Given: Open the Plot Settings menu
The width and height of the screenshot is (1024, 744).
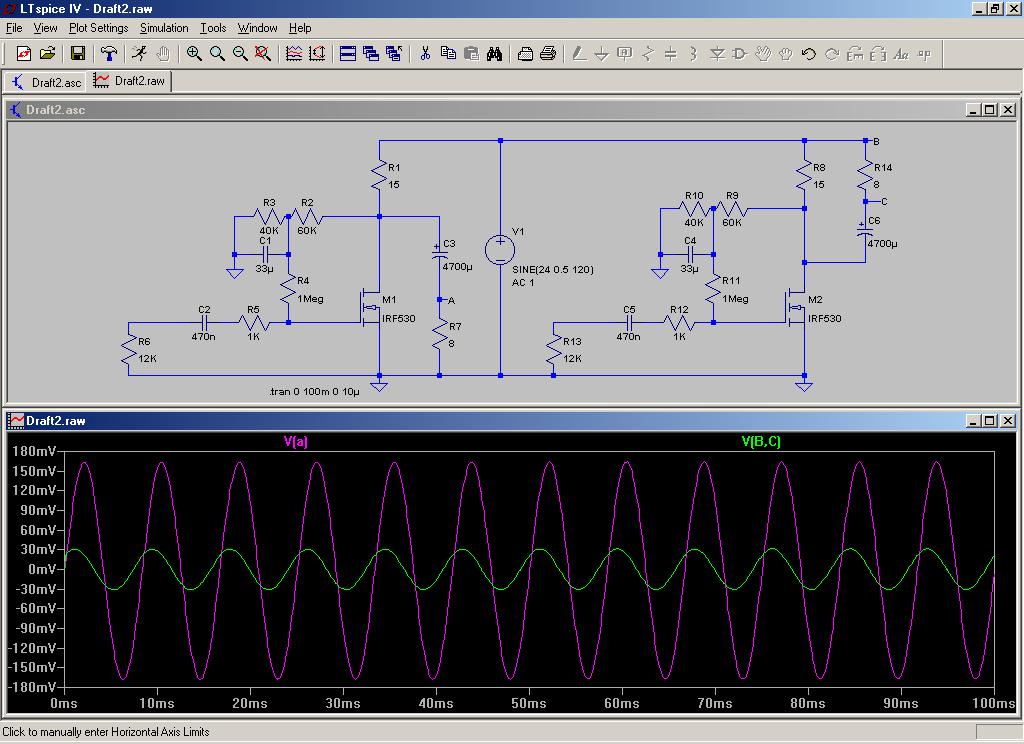Looking at the screenshot, I should [x=99, y=28].
